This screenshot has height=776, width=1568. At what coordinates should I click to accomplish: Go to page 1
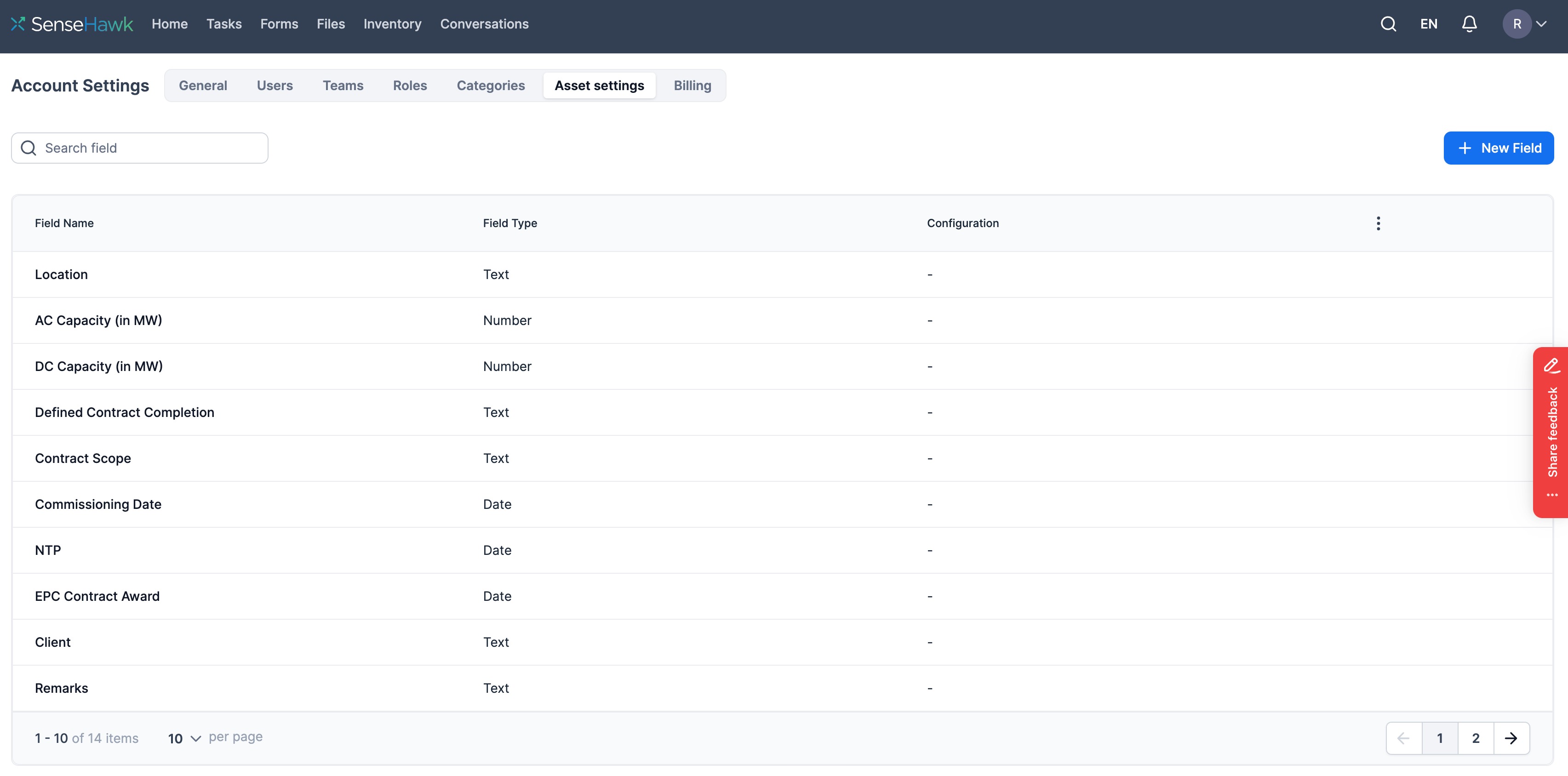click(1440, 738)
